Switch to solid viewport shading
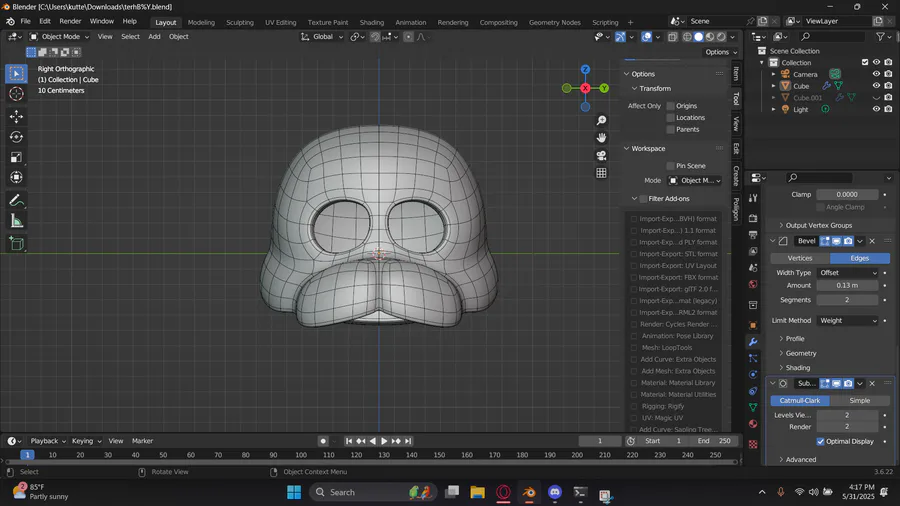 [699, 37]
